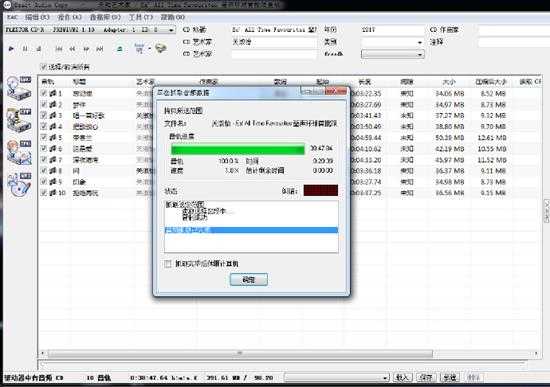
Task: Click the WRI write CD sidebar icon
Action: coord(19,185)
